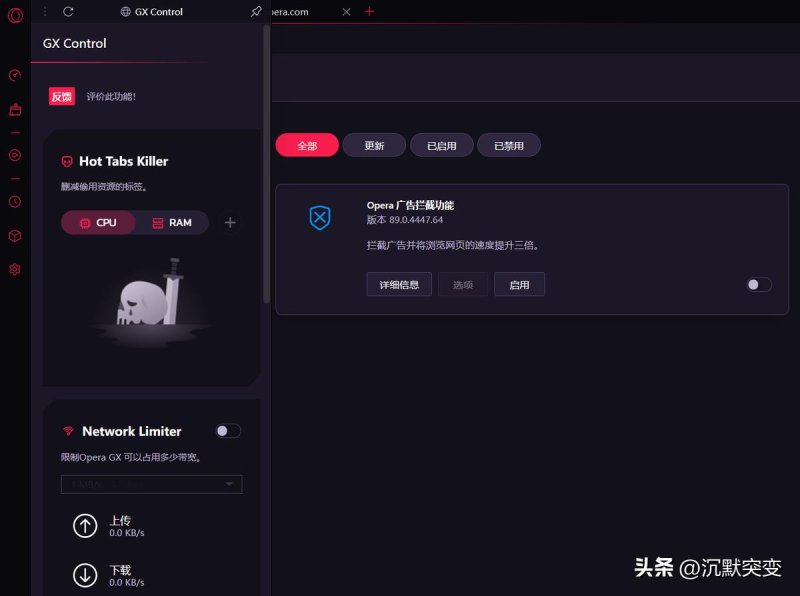
Task: Open the Player icon in sidebar
Action: click(x=15, y=155)
